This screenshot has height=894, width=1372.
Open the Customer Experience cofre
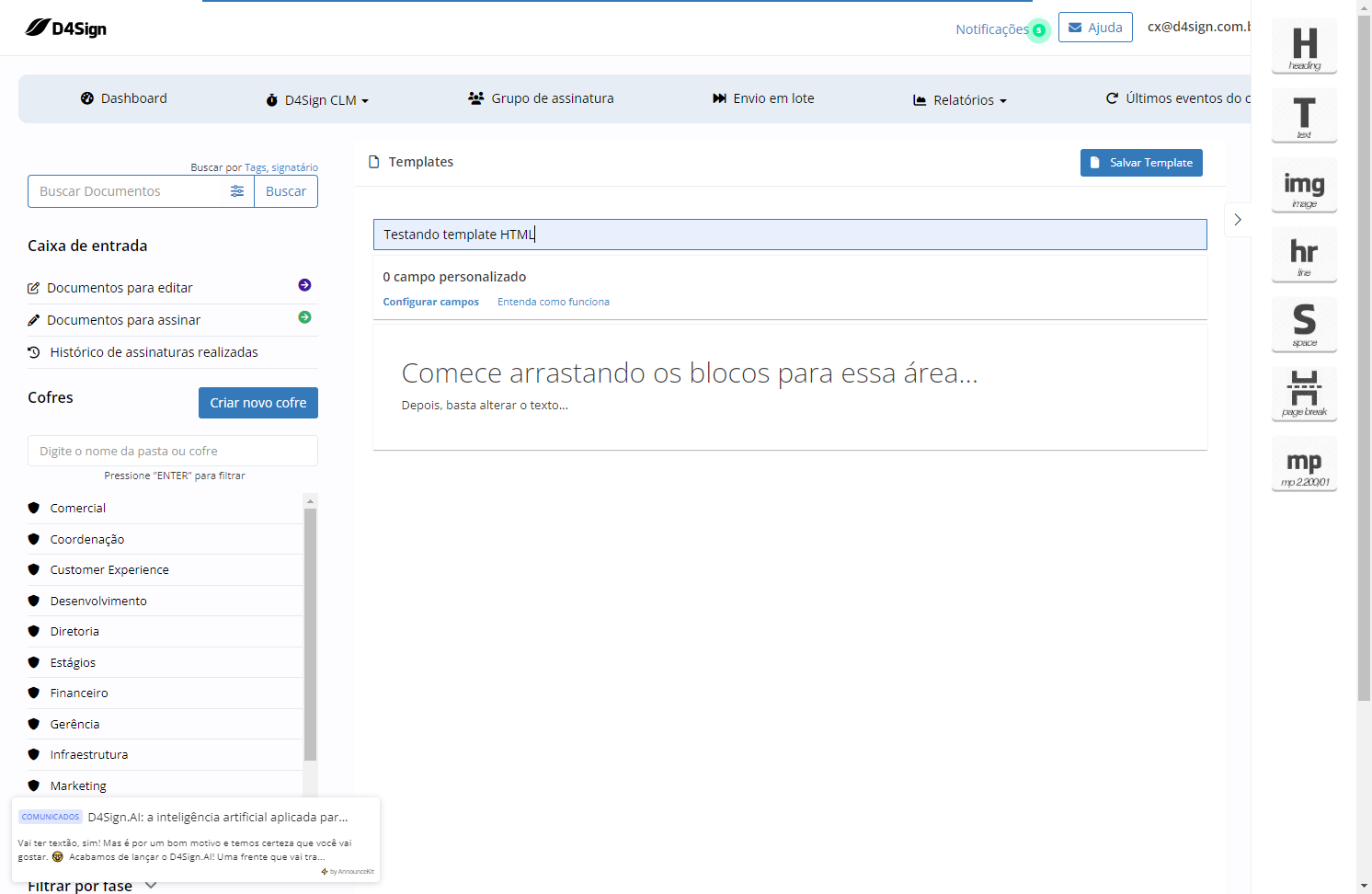click(109, 570)
